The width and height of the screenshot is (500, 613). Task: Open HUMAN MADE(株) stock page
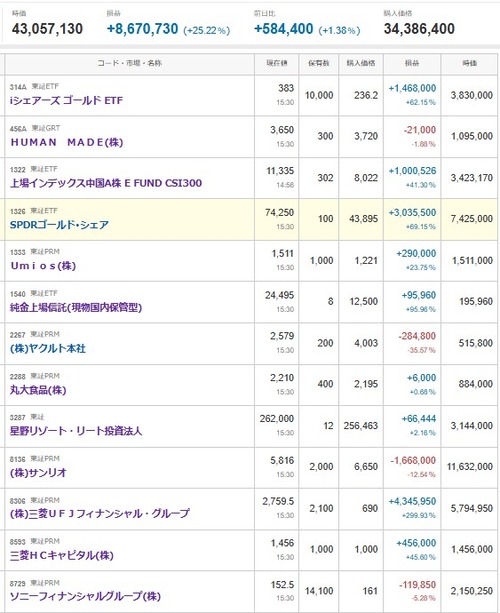coord(67,142)
